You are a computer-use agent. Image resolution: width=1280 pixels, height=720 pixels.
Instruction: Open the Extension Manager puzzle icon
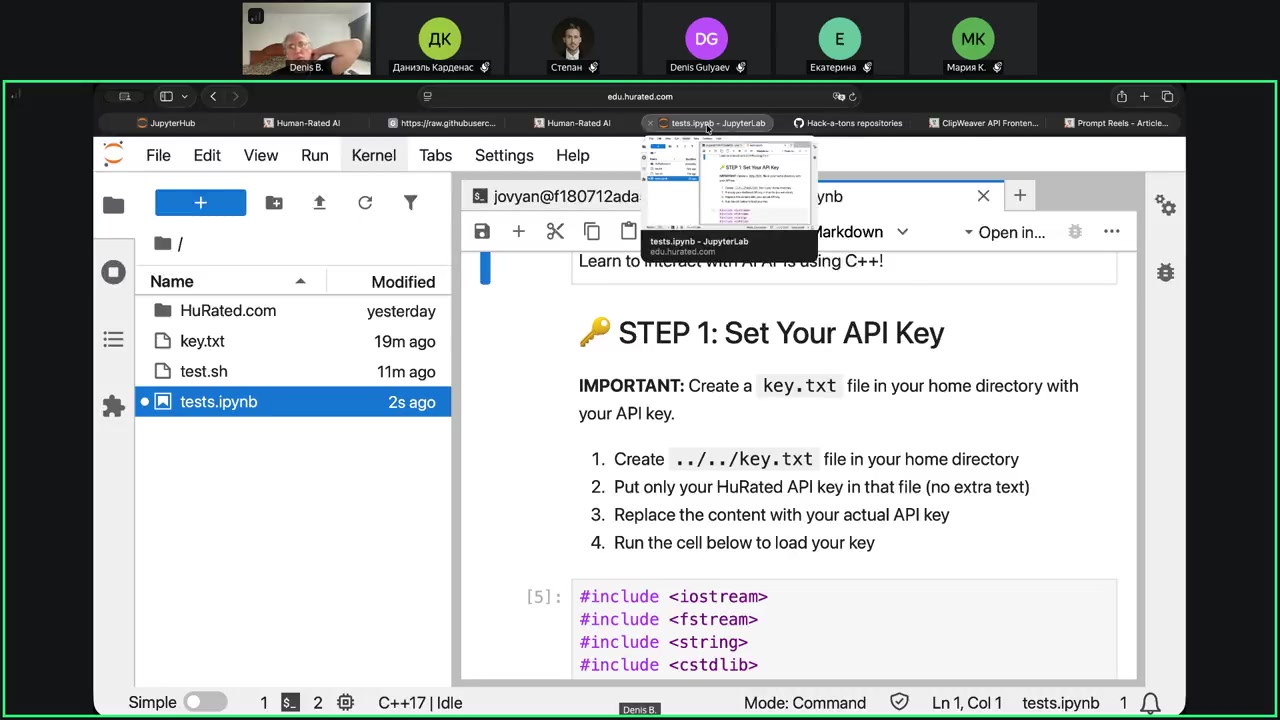tap(113, 406)
